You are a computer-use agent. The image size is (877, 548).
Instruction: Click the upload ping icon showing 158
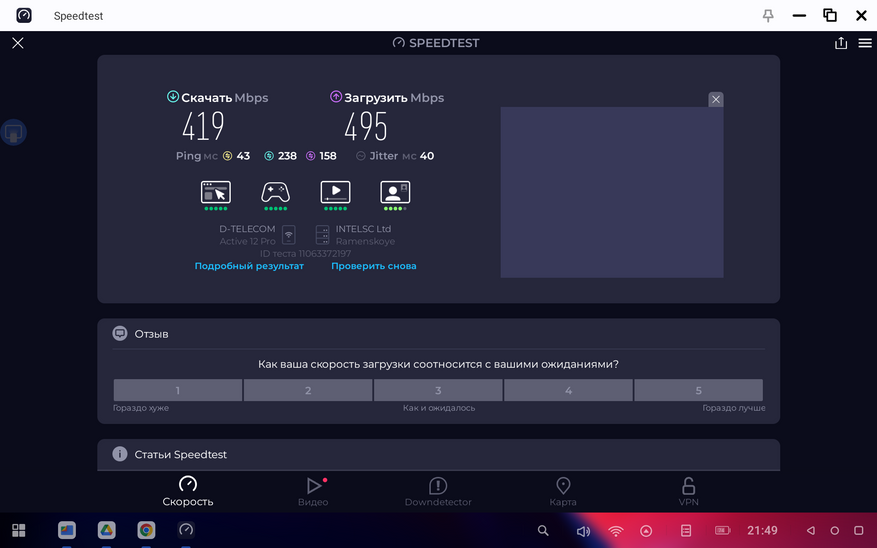pos(310,156)
